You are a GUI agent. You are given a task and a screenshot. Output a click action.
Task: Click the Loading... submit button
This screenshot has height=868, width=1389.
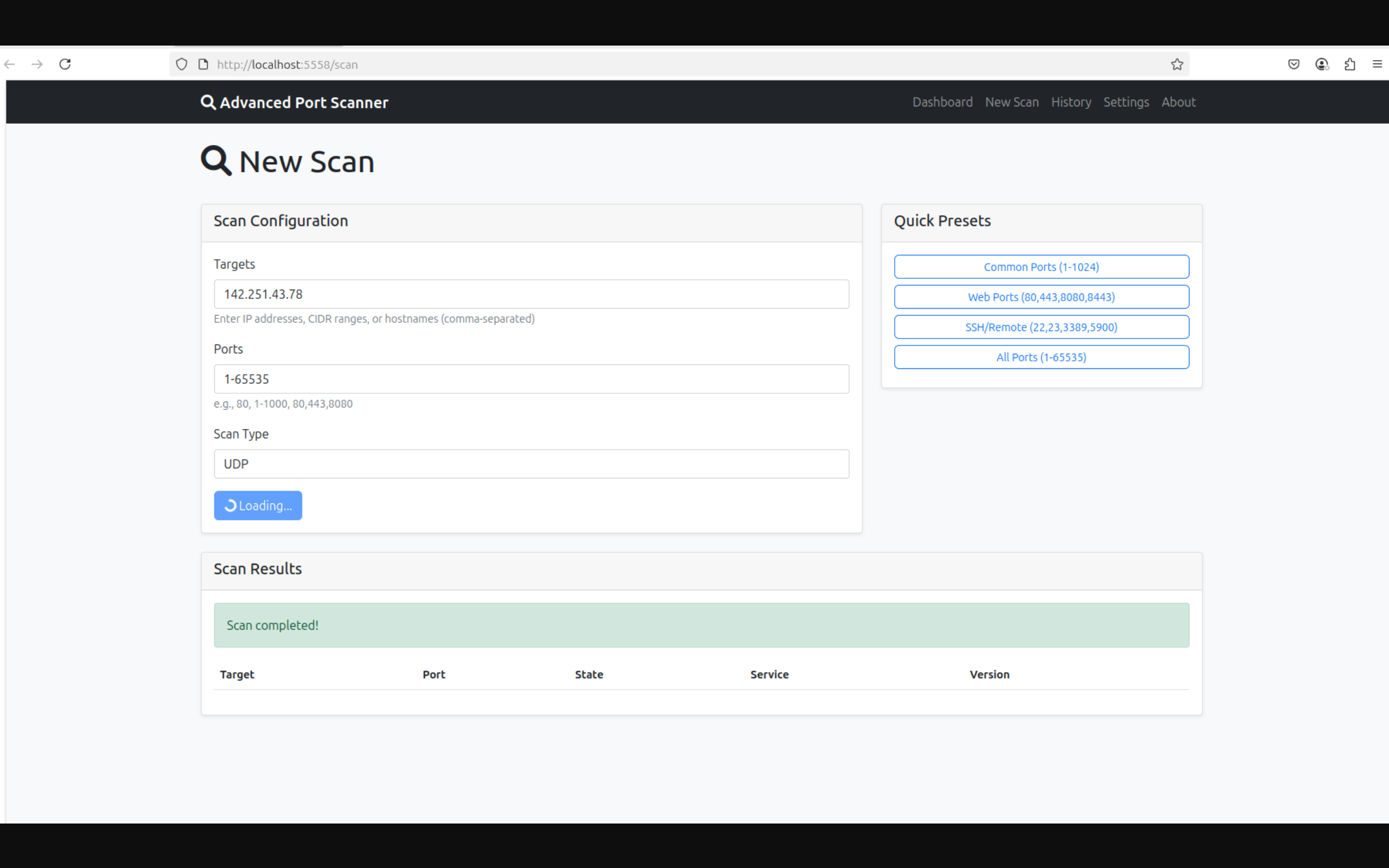[258, 506]
